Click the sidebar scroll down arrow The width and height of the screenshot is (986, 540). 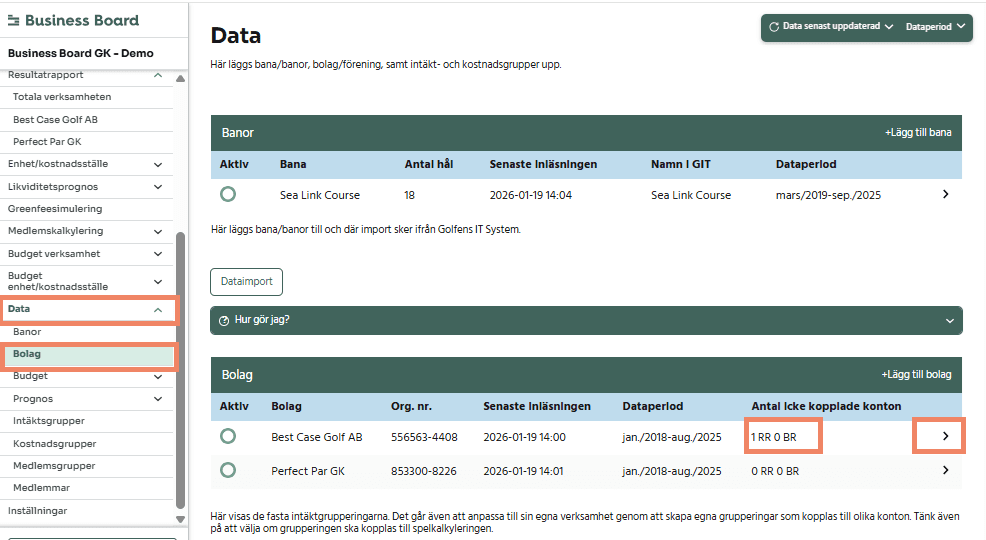(180, 519)
